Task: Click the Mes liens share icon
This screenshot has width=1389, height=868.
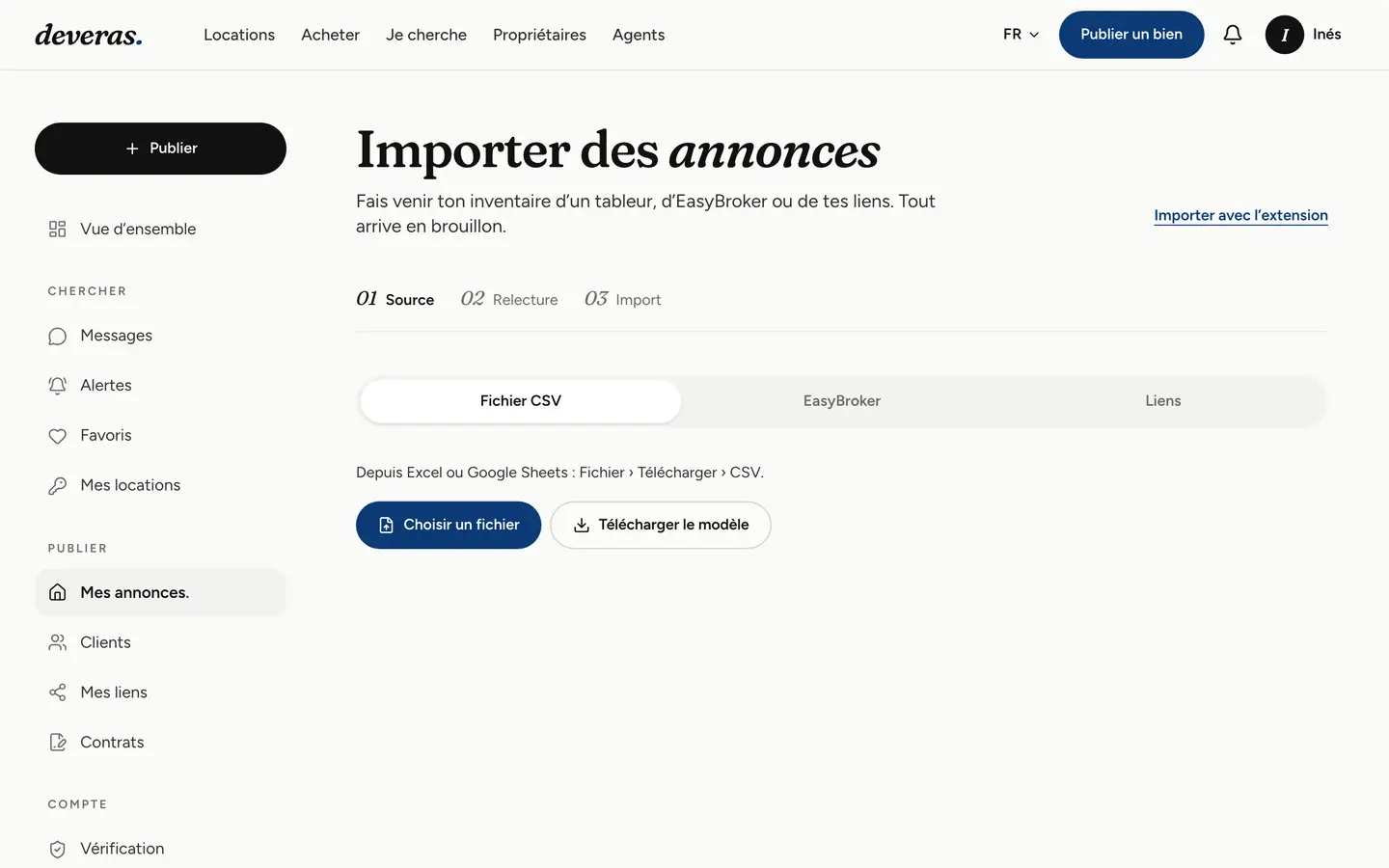Action: (58, 692)
